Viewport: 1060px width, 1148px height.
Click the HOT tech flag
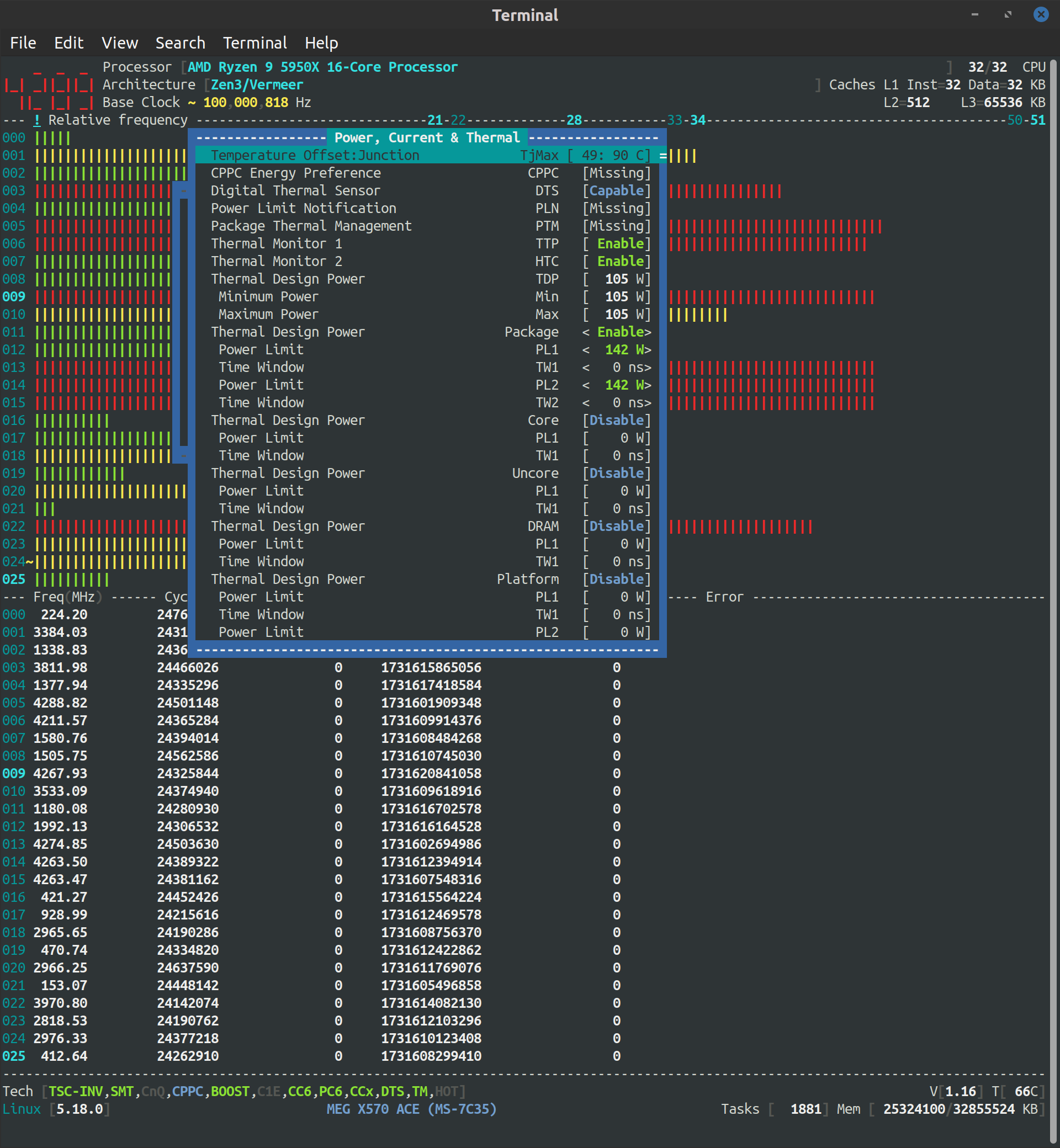click(446, 1091)
